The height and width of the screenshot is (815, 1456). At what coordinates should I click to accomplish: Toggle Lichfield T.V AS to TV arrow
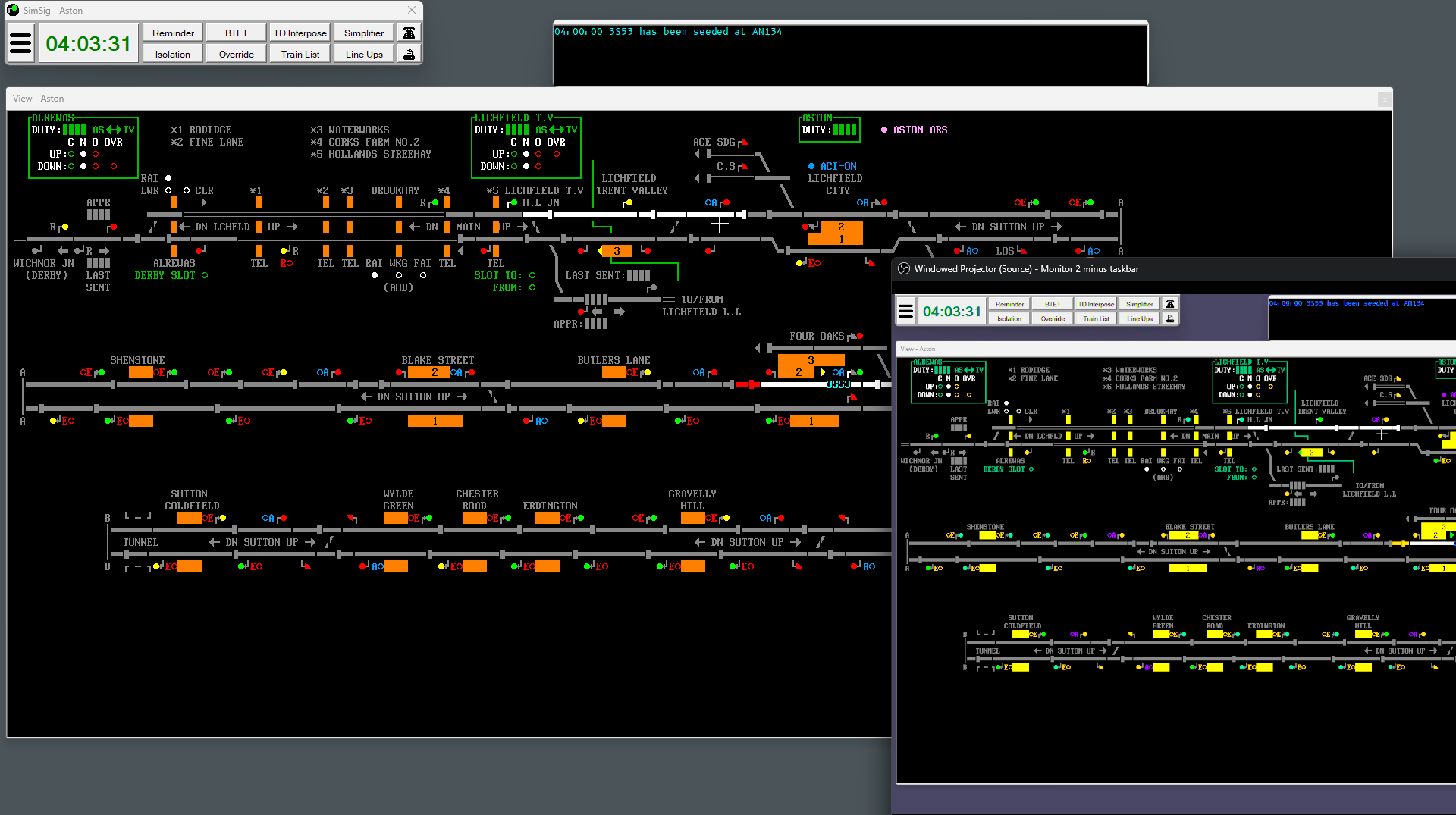[557, 130]
